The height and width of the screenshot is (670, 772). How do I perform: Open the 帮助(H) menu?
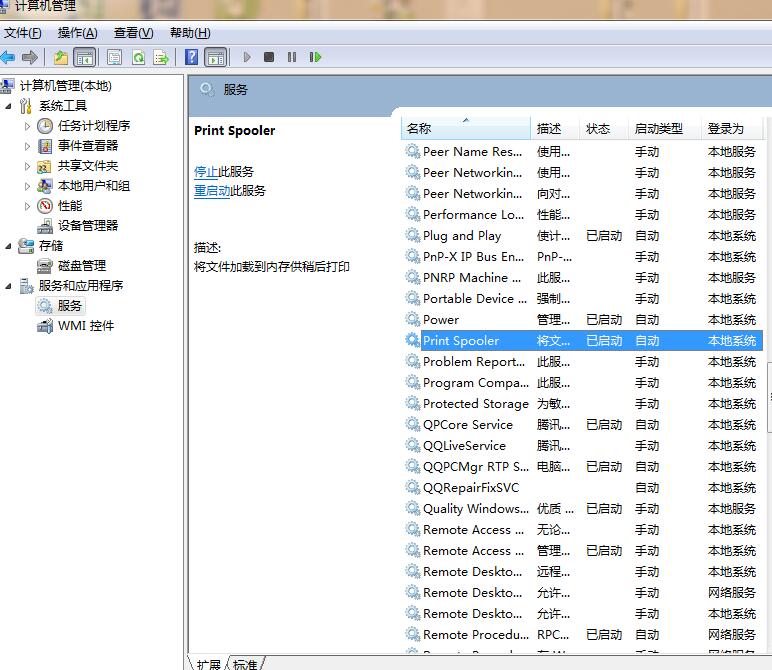190,33
